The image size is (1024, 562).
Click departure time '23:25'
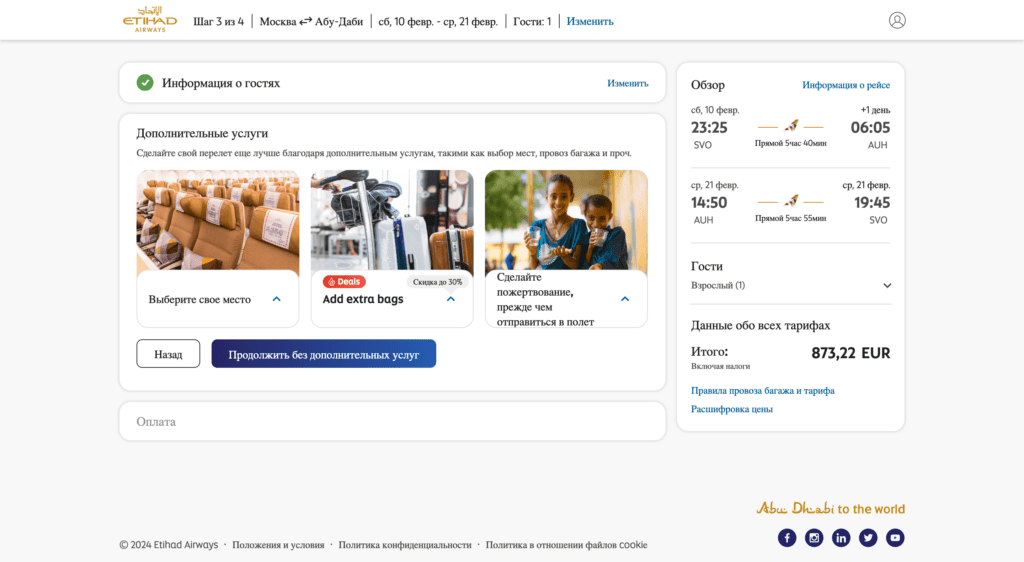click(x=709, y=127)
